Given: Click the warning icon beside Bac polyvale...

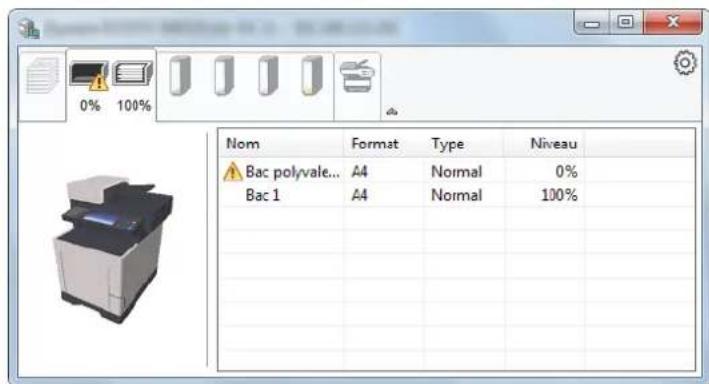Looking at the screenshot, I should (232, 171).
